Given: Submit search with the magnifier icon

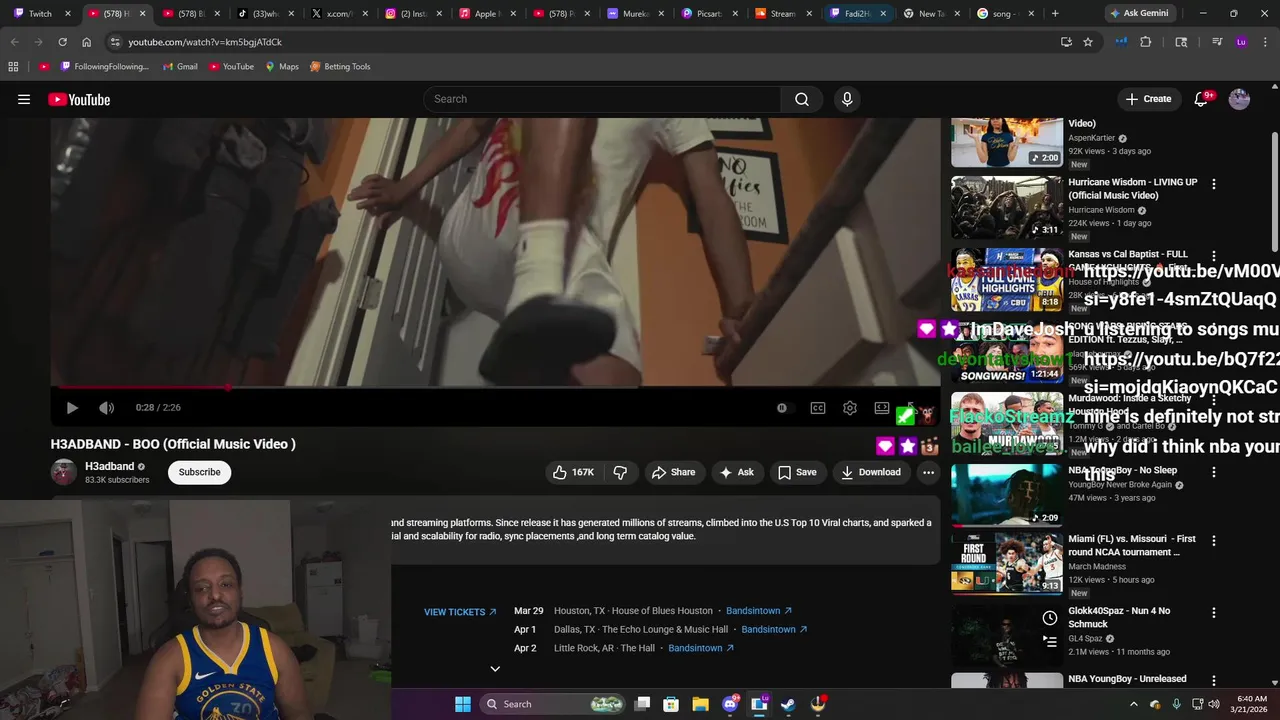Looking at the screenshot, I should pos(802,99).
